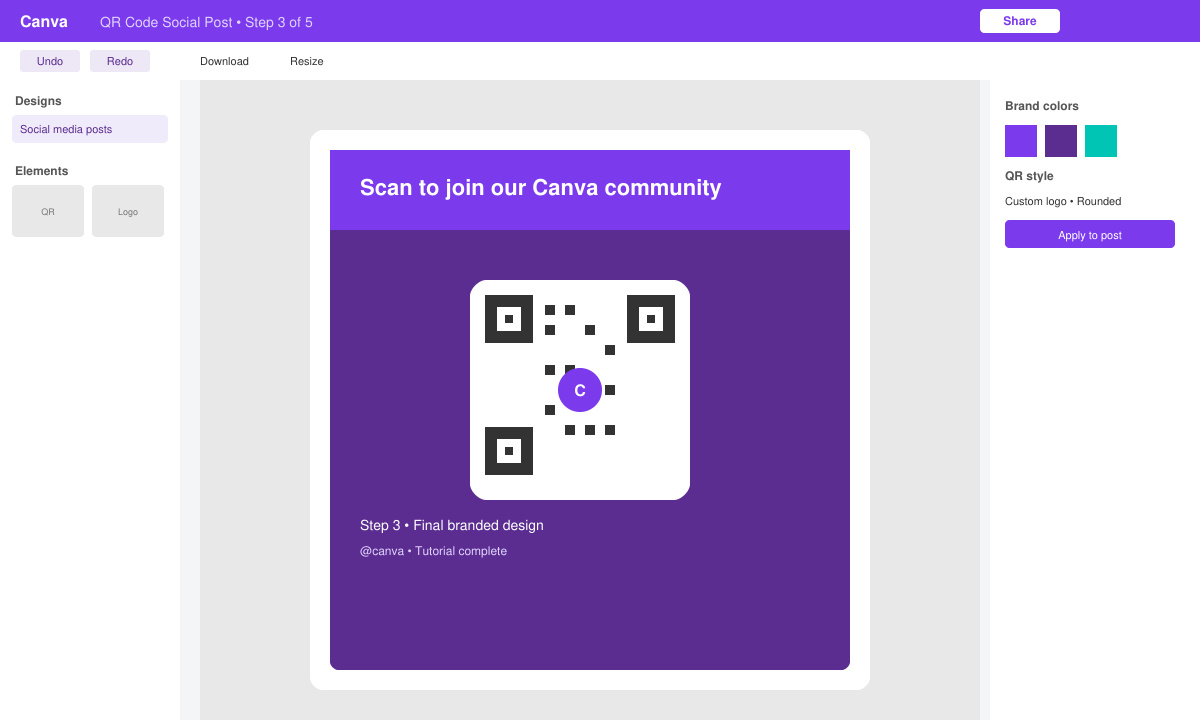Click the Share button
The width and height of the screenshot is (1200, 720).
tap(1019, 21)
